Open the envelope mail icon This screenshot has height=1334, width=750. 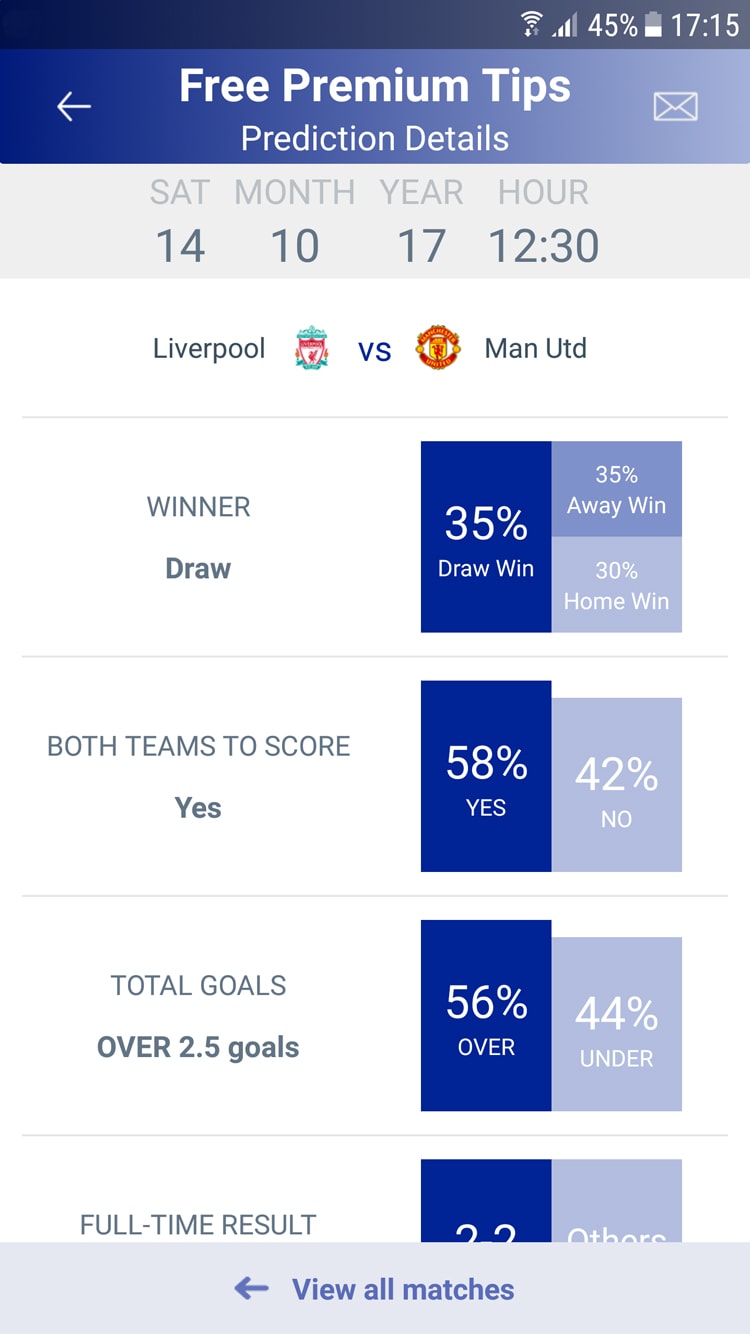coord(676,106)
